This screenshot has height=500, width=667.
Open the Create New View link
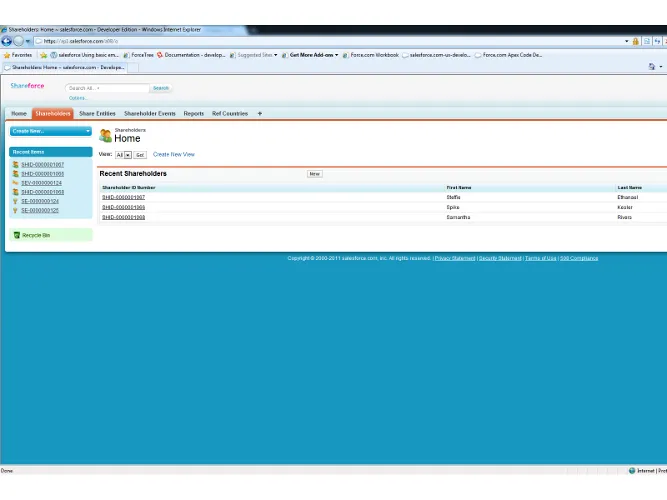point(174,154)
